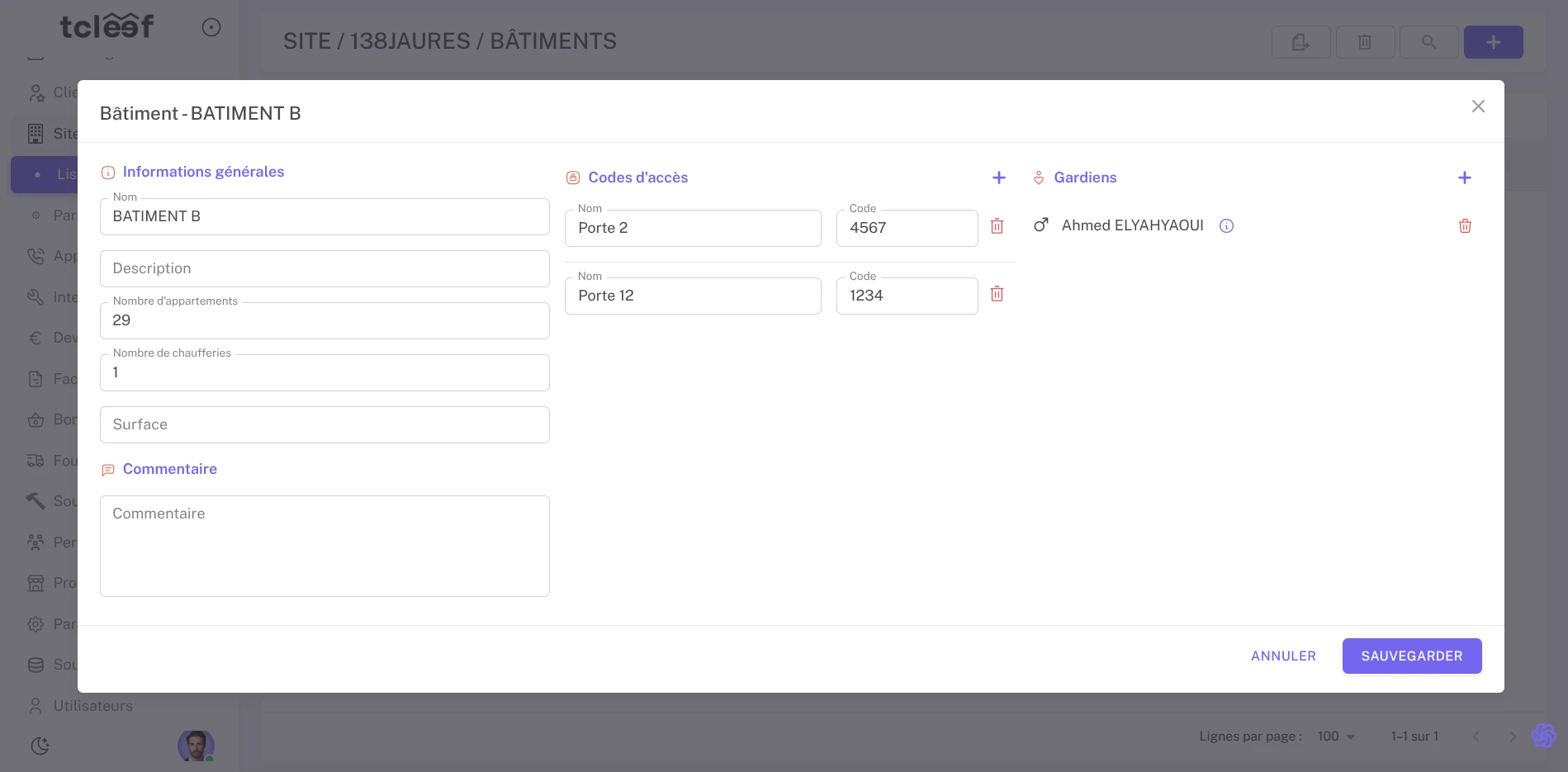Toggle dark mode moon icon
The image size is (1568, 772).
[x=40, y=746]
